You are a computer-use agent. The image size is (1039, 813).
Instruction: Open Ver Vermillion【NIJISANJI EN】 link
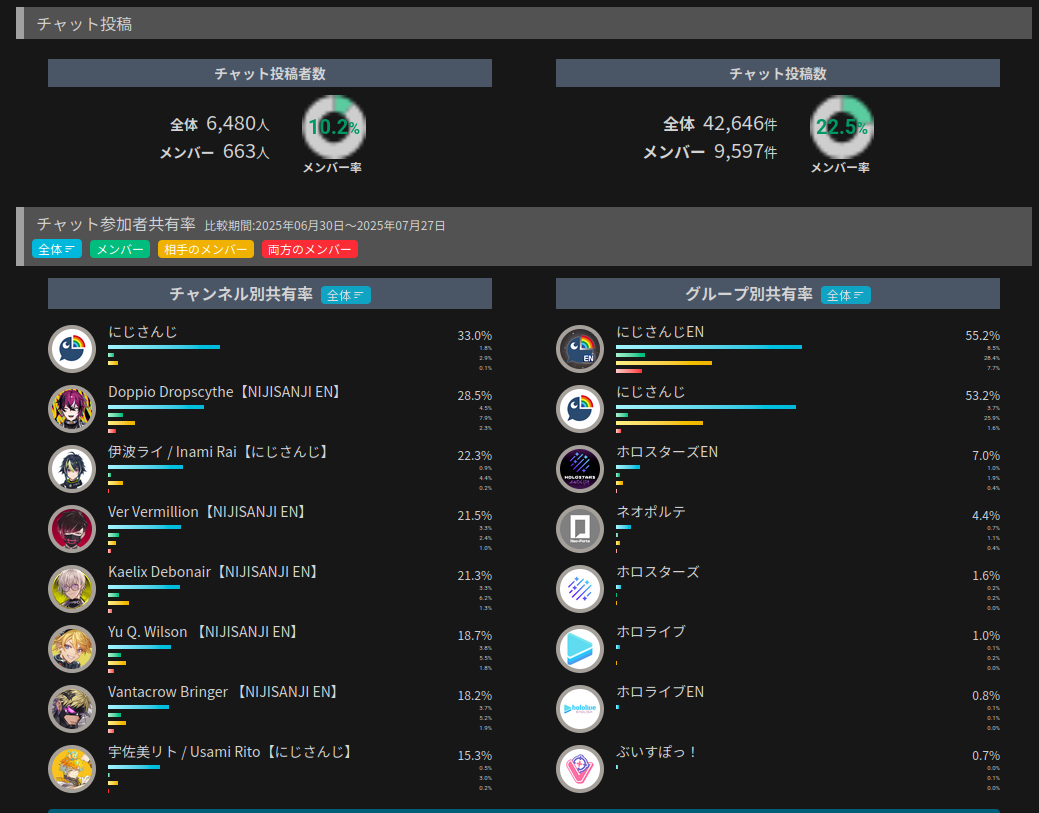pyautogui.click(x=207, y=512)
